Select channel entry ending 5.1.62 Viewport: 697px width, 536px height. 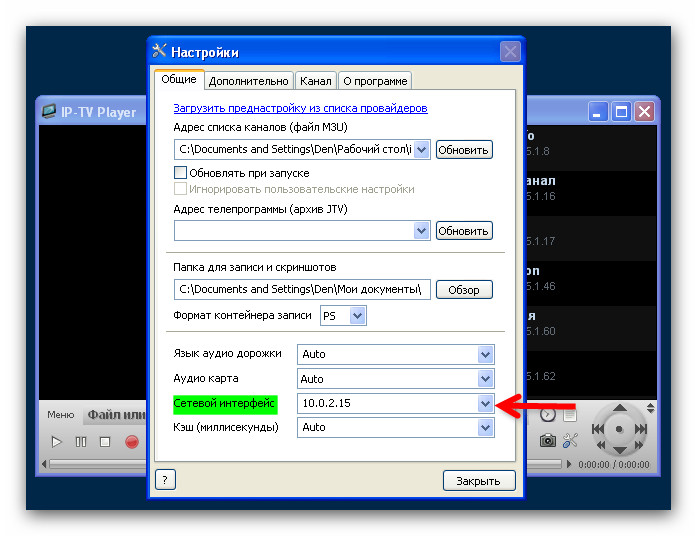[x=591, y=375]
